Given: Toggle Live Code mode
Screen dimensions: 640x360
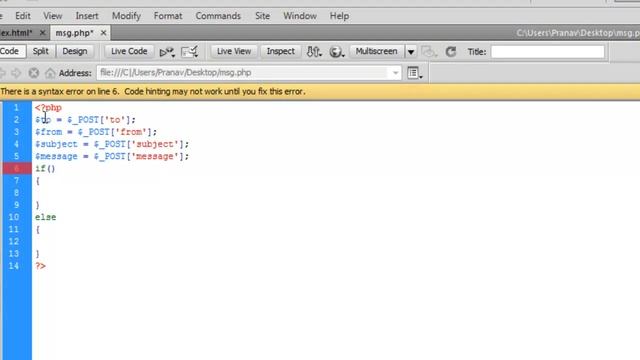Looking at the screenshot, I should [x=129, y=51].
